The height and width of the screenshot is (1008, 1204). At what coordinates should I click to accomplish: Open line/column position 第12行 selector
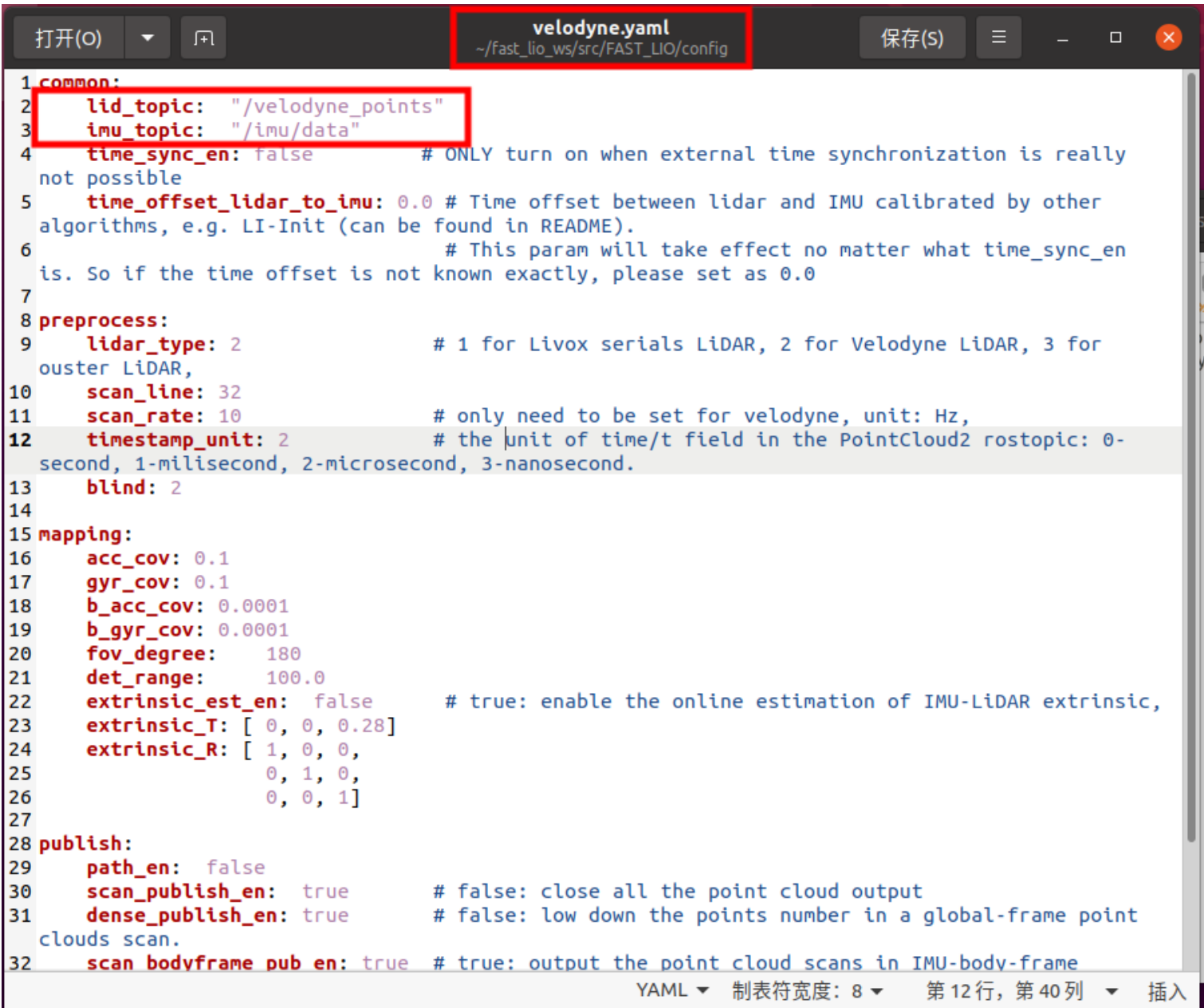1021,990
